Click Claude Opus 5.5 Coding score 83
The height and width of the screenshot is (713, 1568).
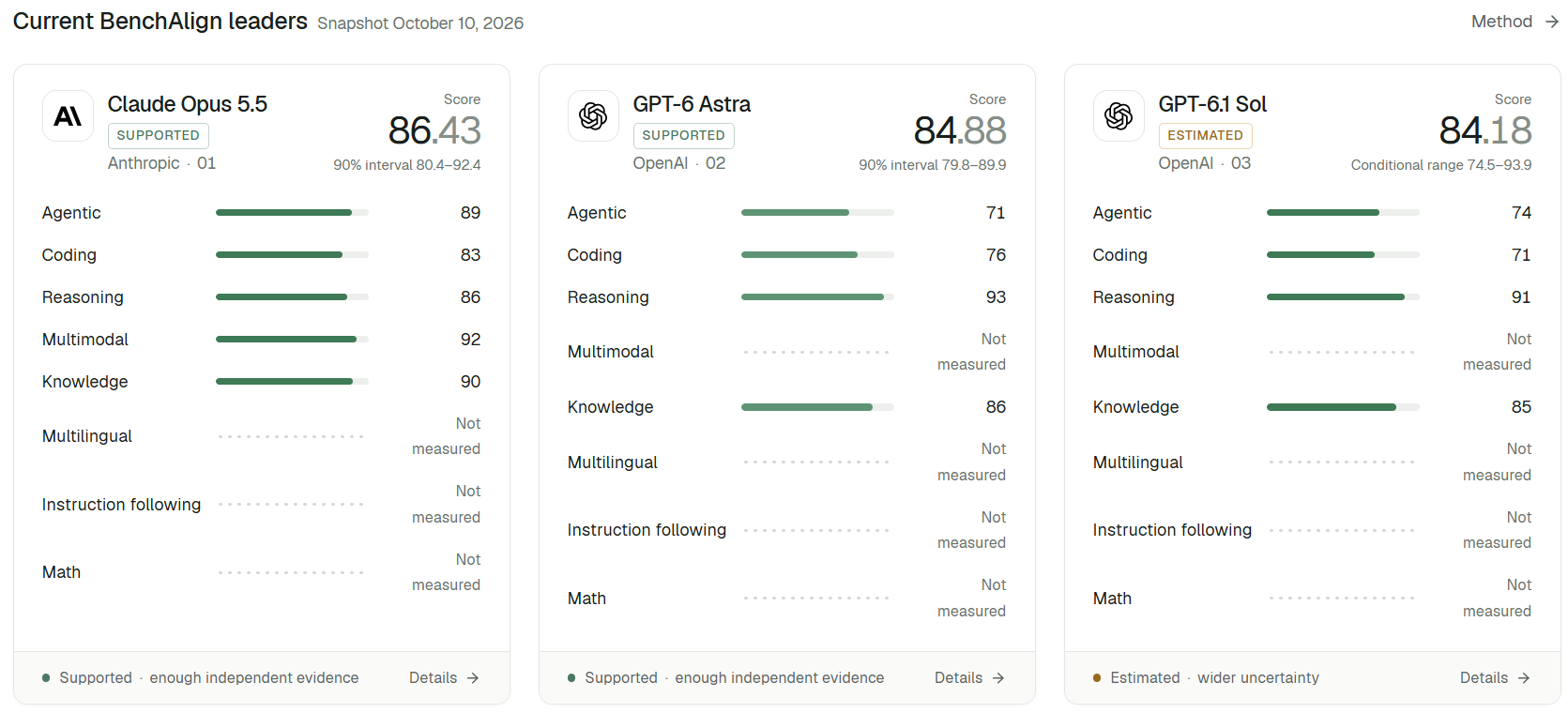coord(470,255)
